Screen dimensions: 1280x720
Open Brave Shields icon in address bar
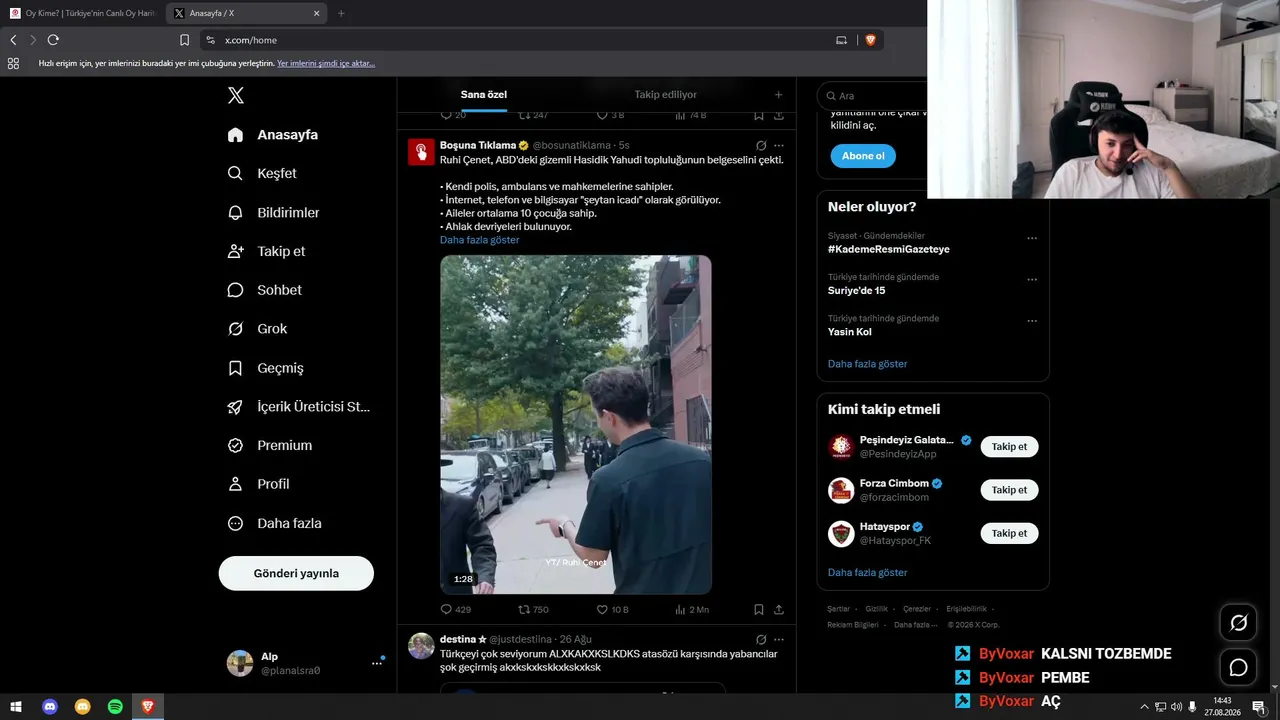[870, 40]
